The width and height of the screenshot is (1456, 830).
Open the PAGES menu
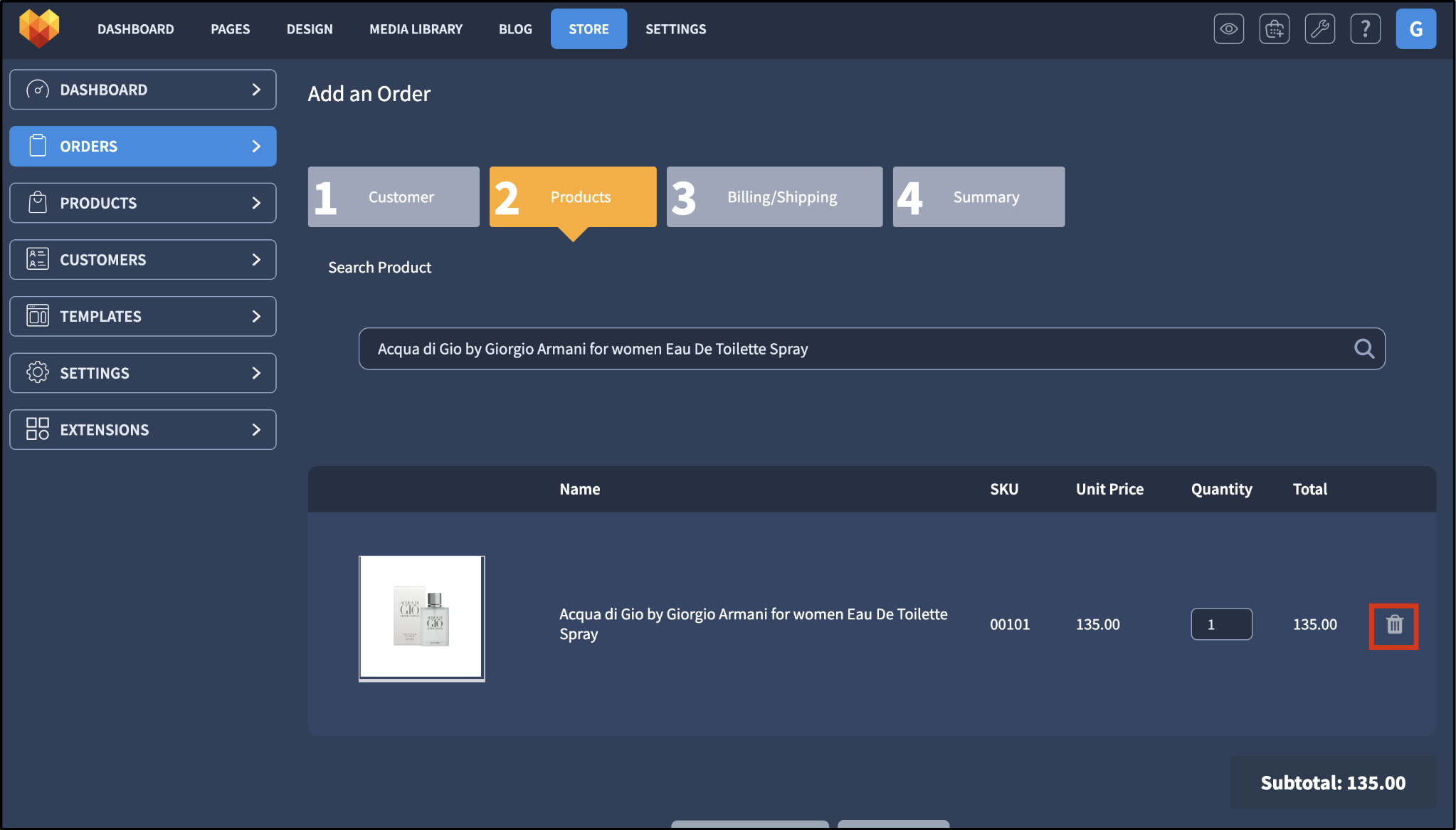pos(230,29)
